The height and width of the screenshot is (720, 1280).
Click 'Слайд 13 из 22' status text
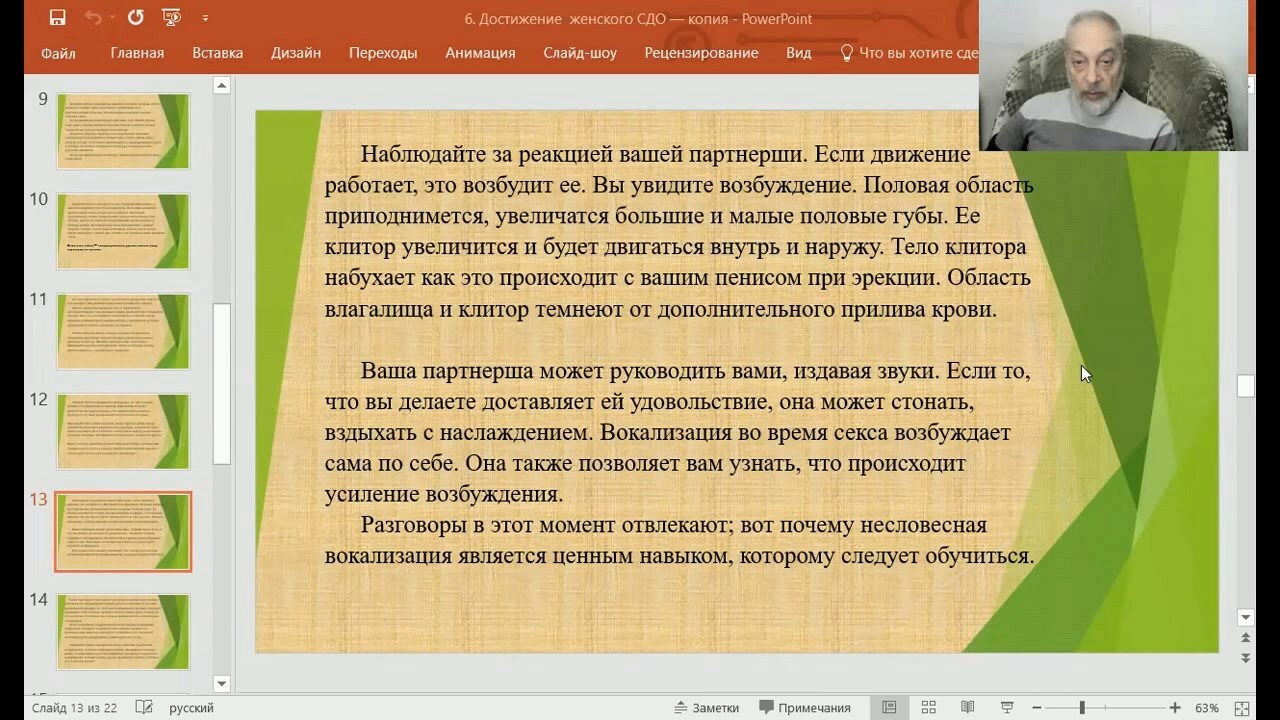[74, 708]
